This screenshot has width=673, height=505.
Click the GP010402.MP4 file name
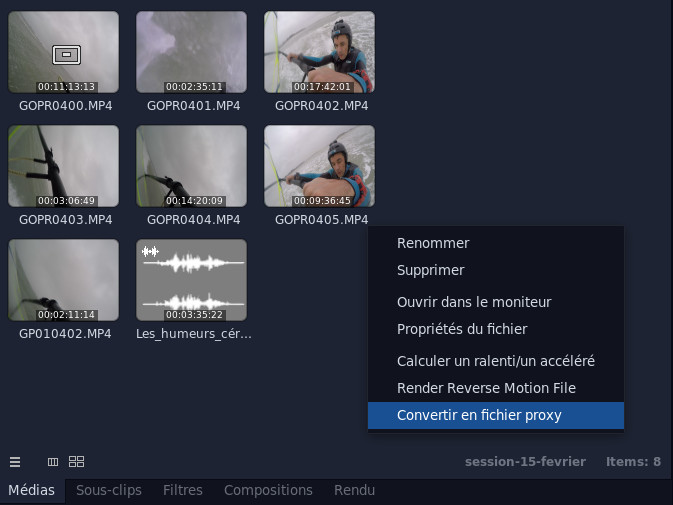pyautogui.click(x=65, y=334)
